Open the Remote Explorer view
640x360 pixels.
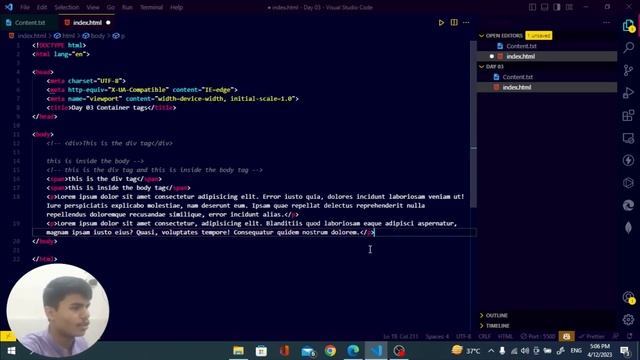pyautogui.click(x=629, y=138)
